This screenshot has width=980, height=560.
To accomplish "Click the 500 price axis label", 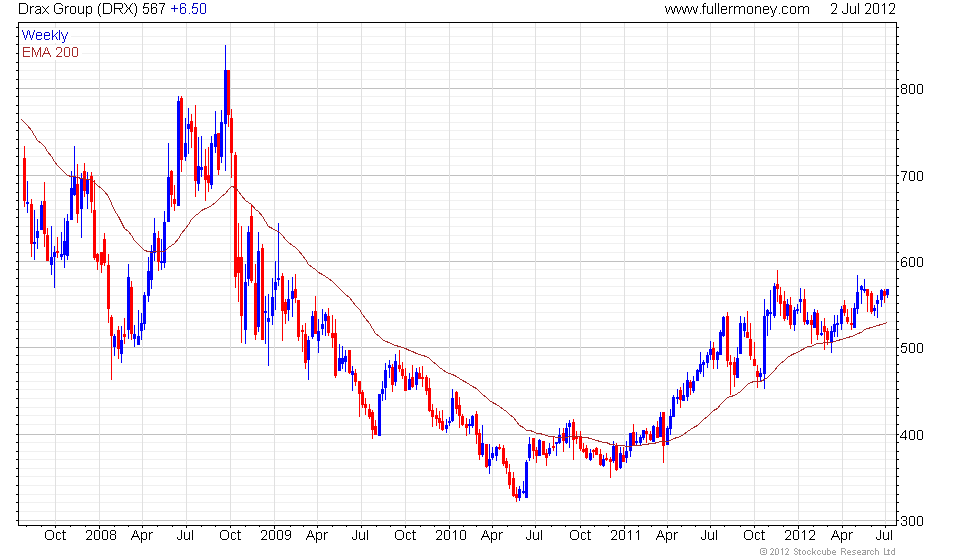I will click(x=911, y=348).
